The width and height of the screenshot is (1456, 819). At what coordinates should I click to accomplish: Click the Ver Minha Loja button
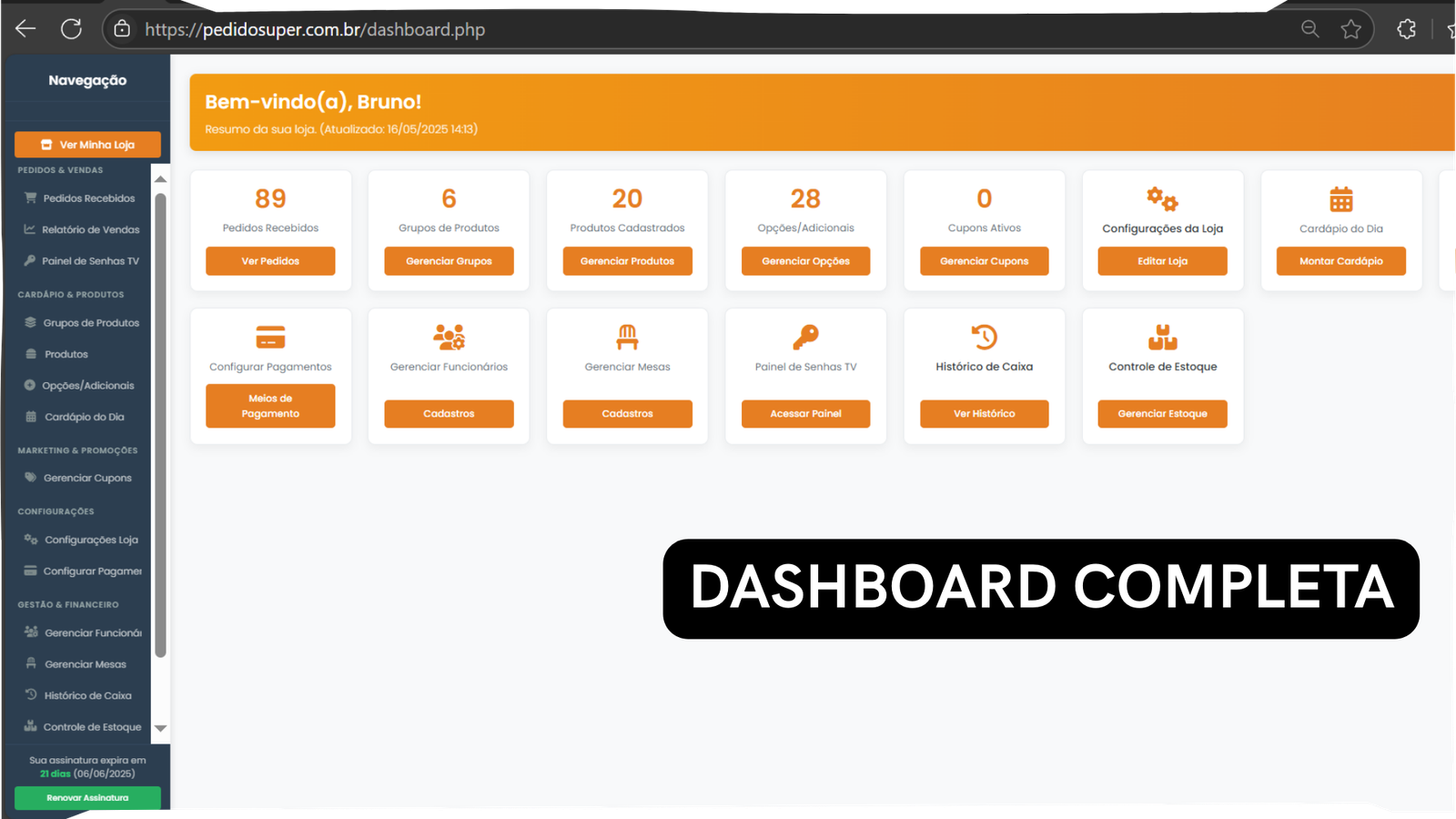(x=87, y=144)
